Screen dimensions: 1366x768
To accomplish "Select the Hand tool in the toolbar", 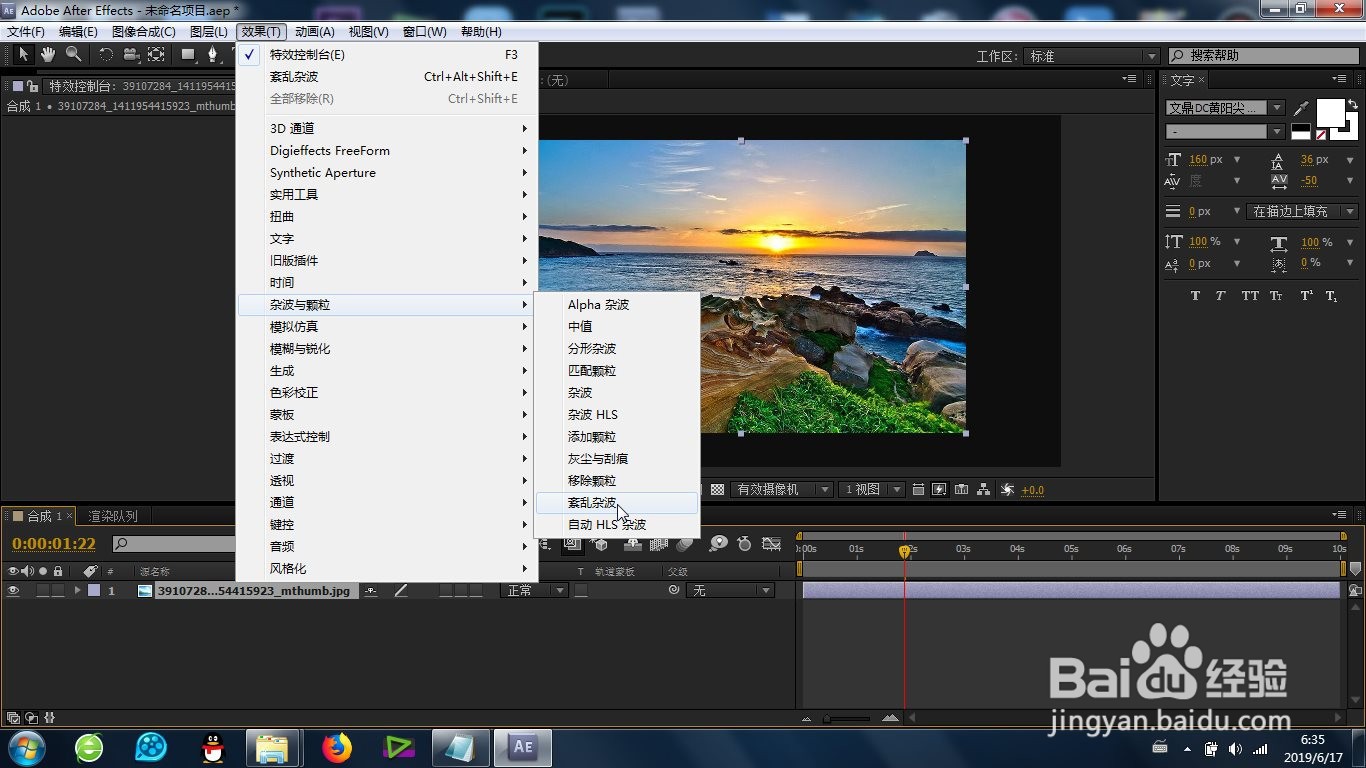I will click(47, 54).
